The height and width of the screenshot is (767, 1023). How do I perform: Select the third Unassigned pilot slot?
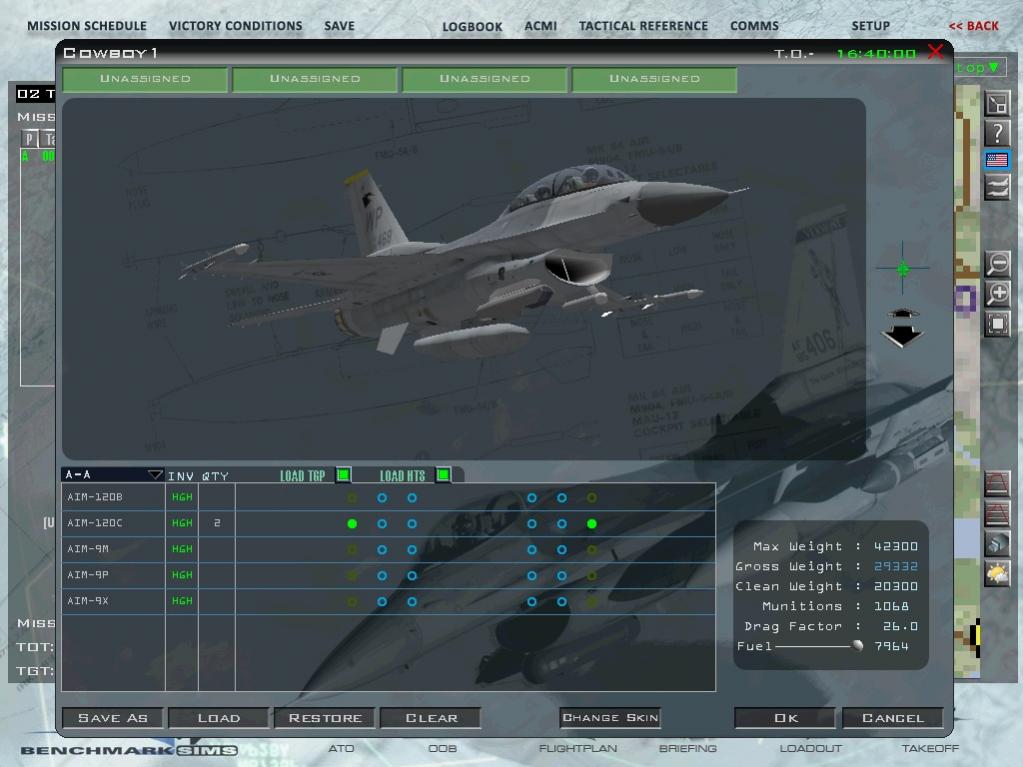tap(484, 79)
